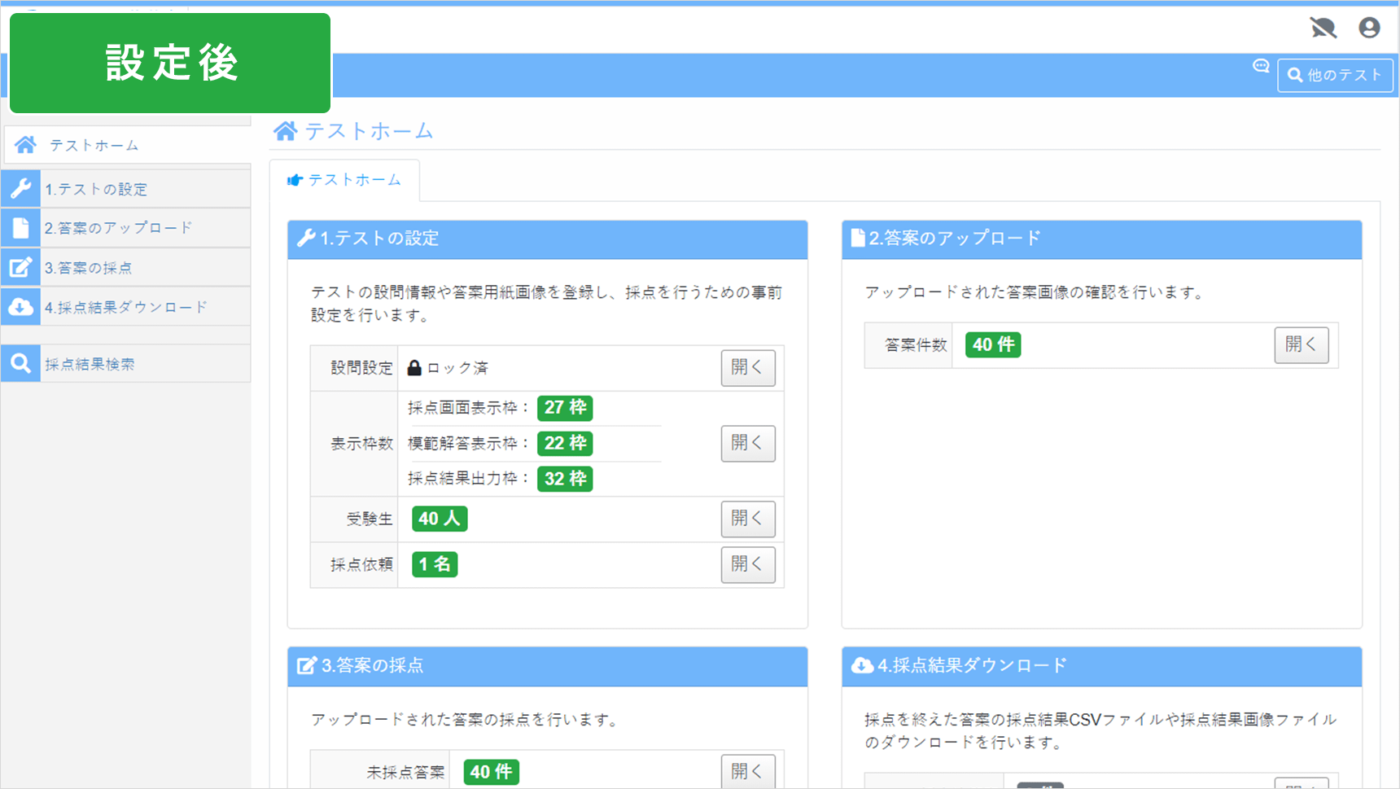Click the pointing hand icon on tab

click(295, 180)
